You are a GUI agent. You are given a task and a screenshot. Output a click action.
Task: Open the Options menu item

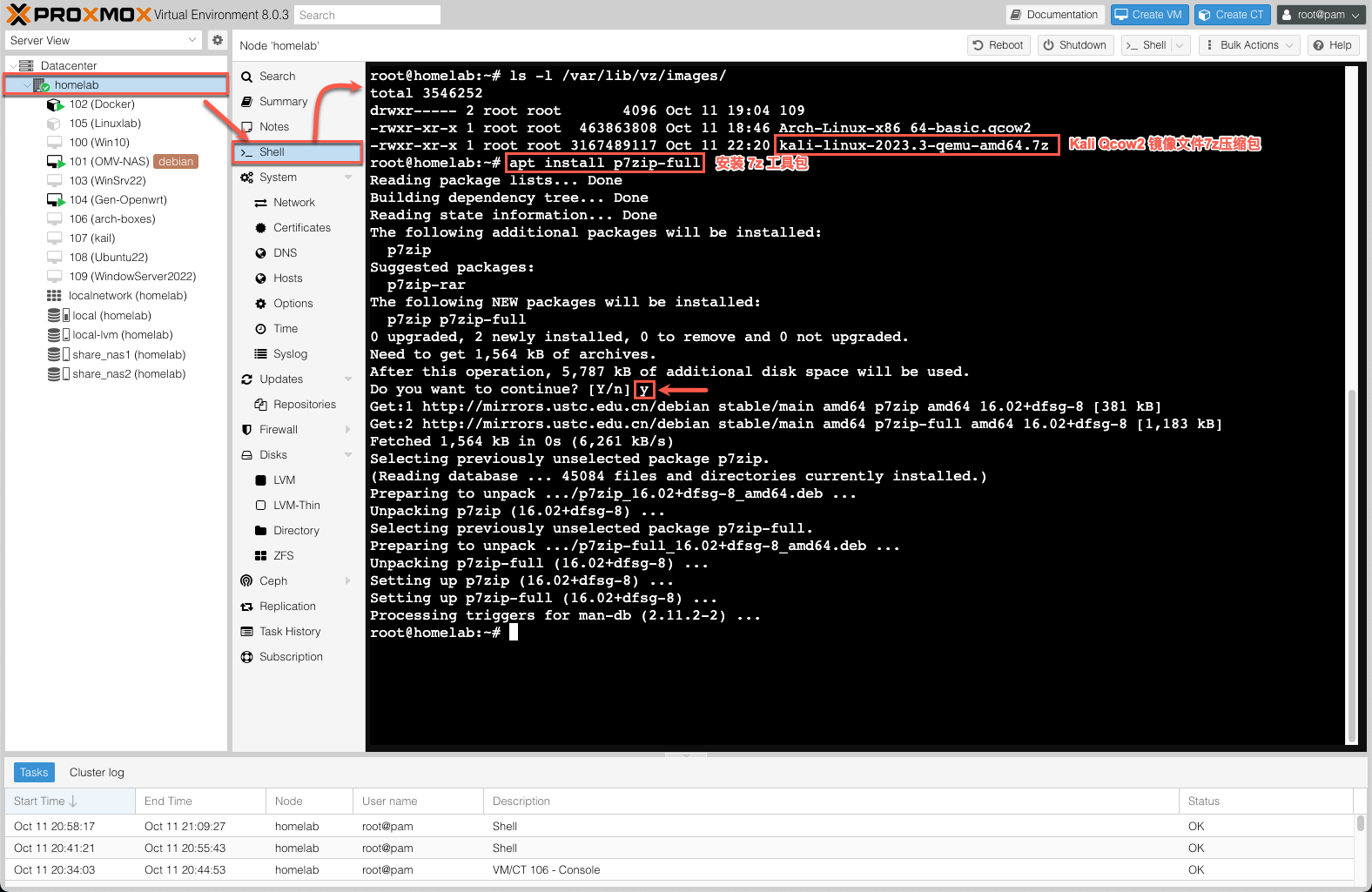pos(293,304)
